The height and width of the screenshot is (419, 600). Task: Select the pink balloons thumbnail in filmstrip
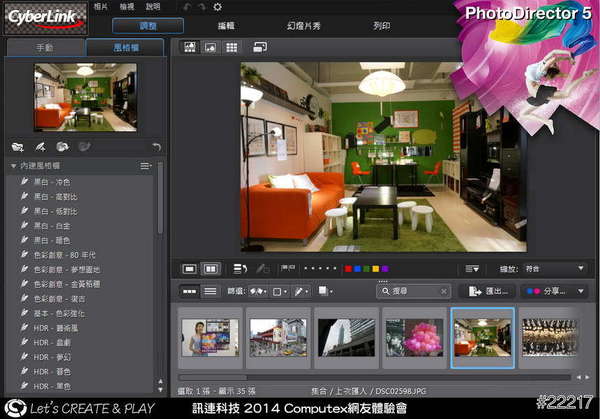412,338
